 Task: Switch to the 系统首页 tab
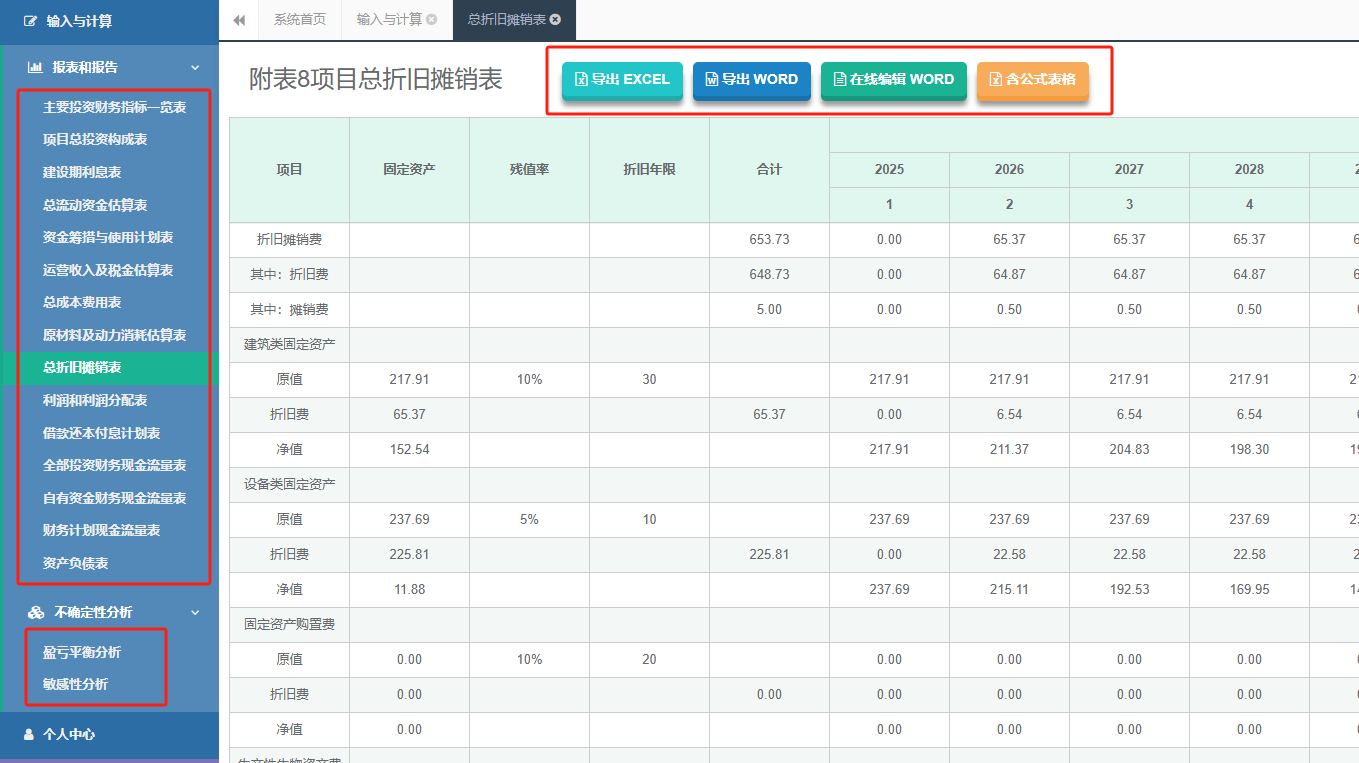(x=298, y=17)
